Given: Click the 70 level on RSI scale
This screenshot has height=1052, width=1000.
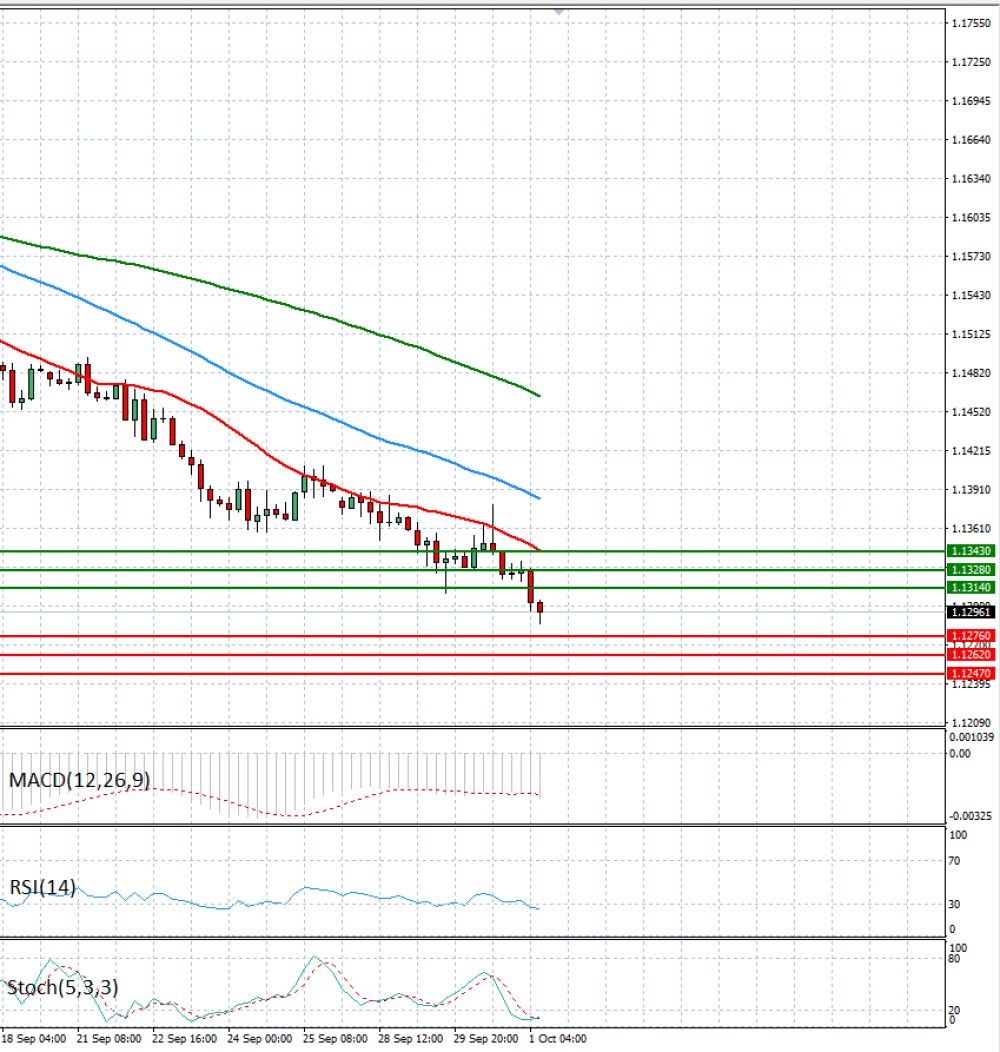Looking at the screenshot, I should click(954, 861).
